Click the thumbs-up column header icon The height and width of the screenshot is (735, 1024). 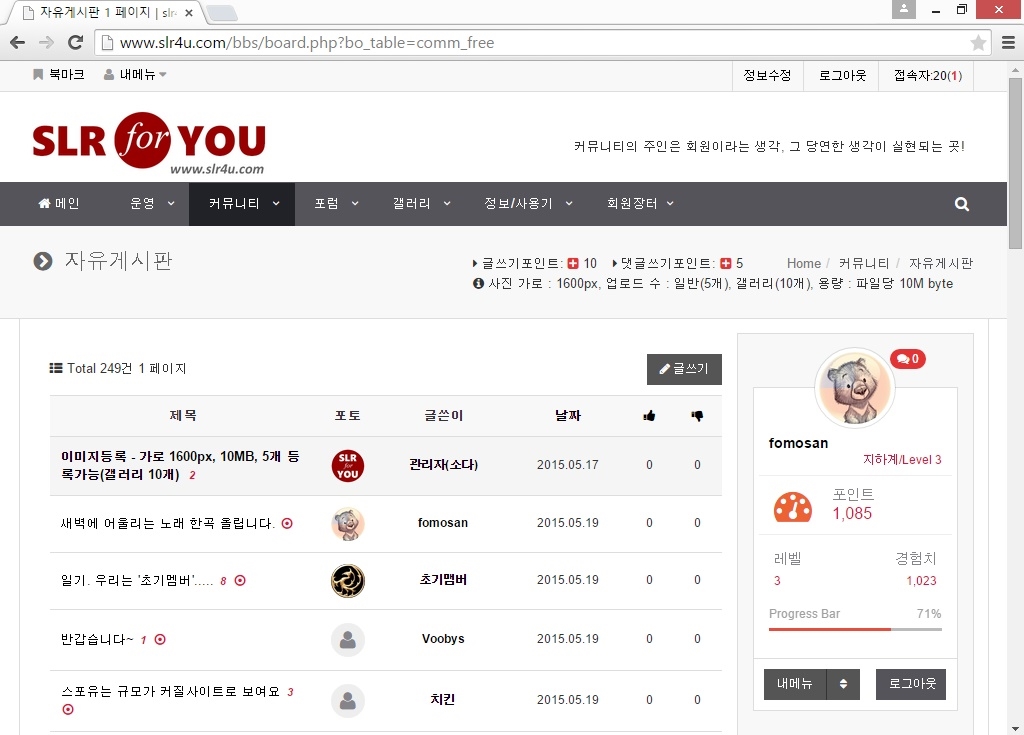[649, 416]
